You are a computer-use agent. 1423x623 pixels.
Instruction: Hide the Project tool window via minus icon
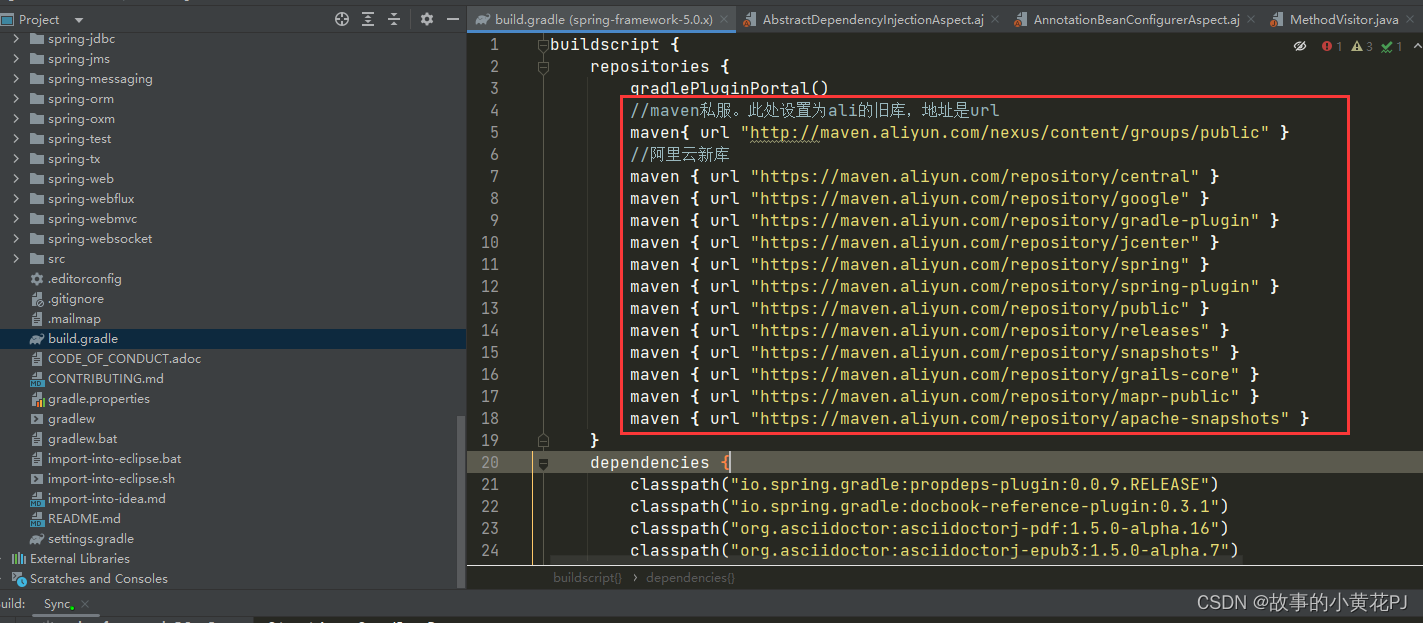coord(452,19)
